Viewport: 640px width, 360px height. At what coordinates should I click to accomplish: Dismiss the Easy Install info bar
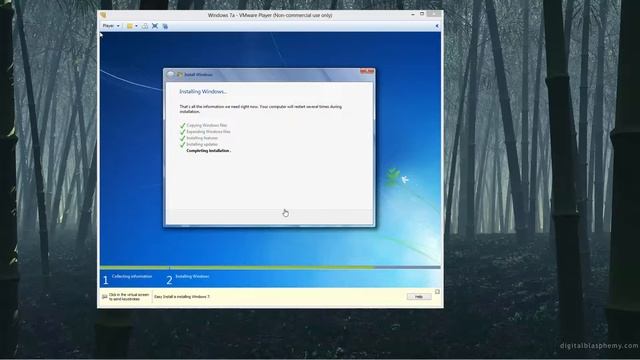[437, 292]
